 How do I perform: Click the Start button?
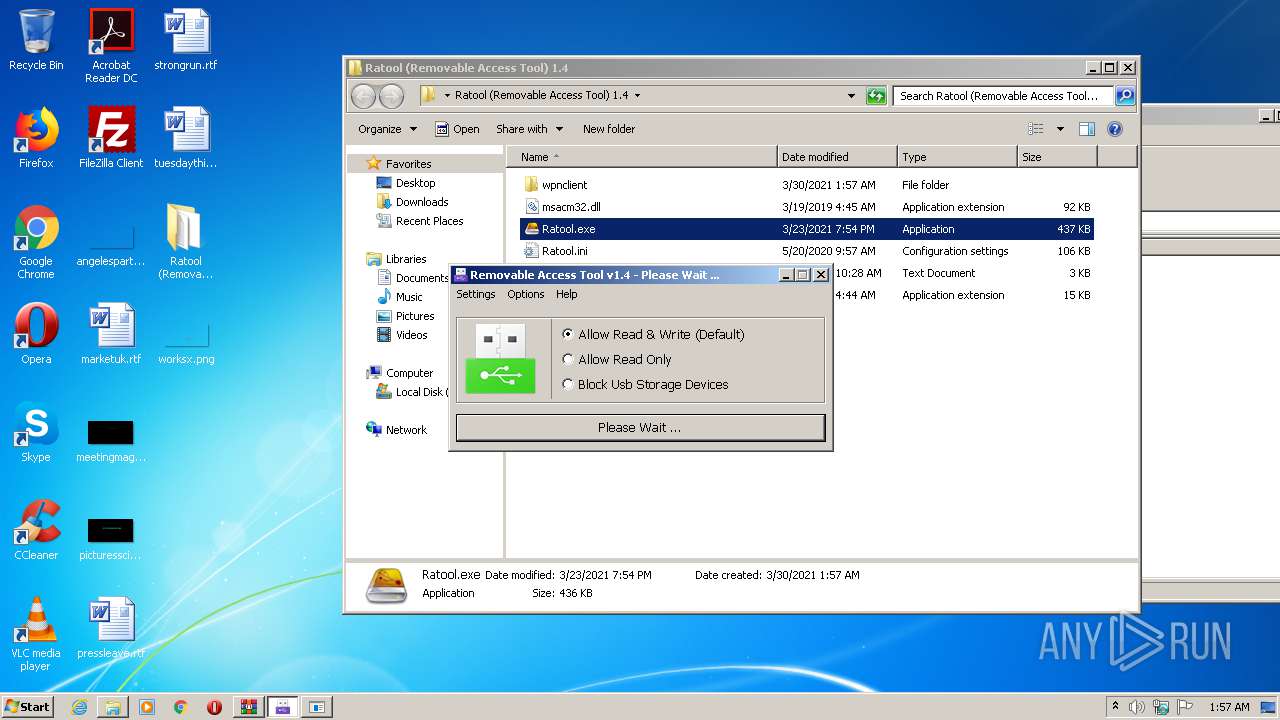click(x=28, y=706)
